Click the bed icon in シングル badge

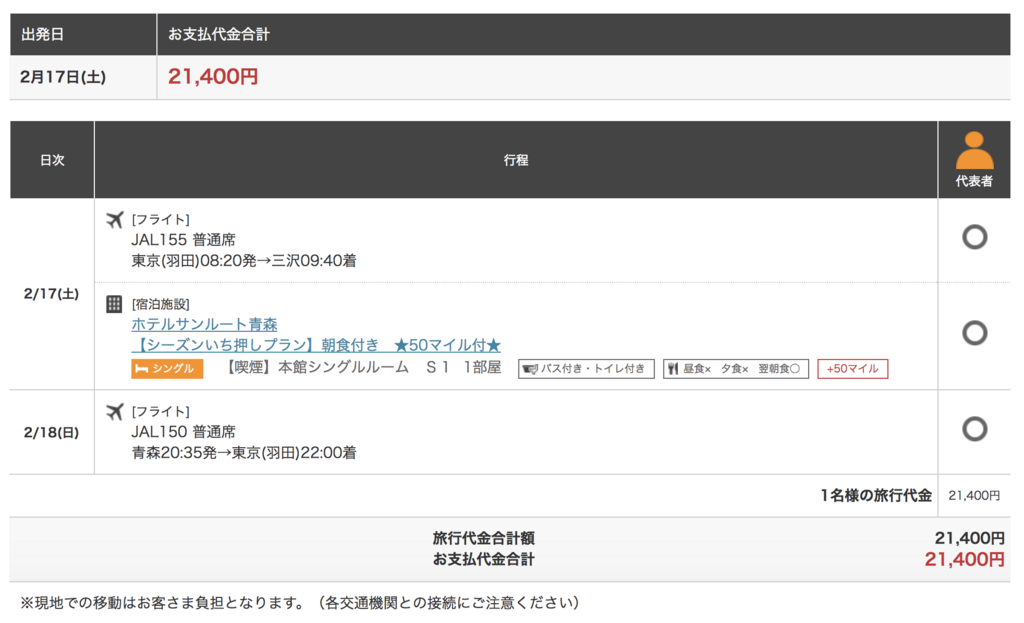coord(141,369)
